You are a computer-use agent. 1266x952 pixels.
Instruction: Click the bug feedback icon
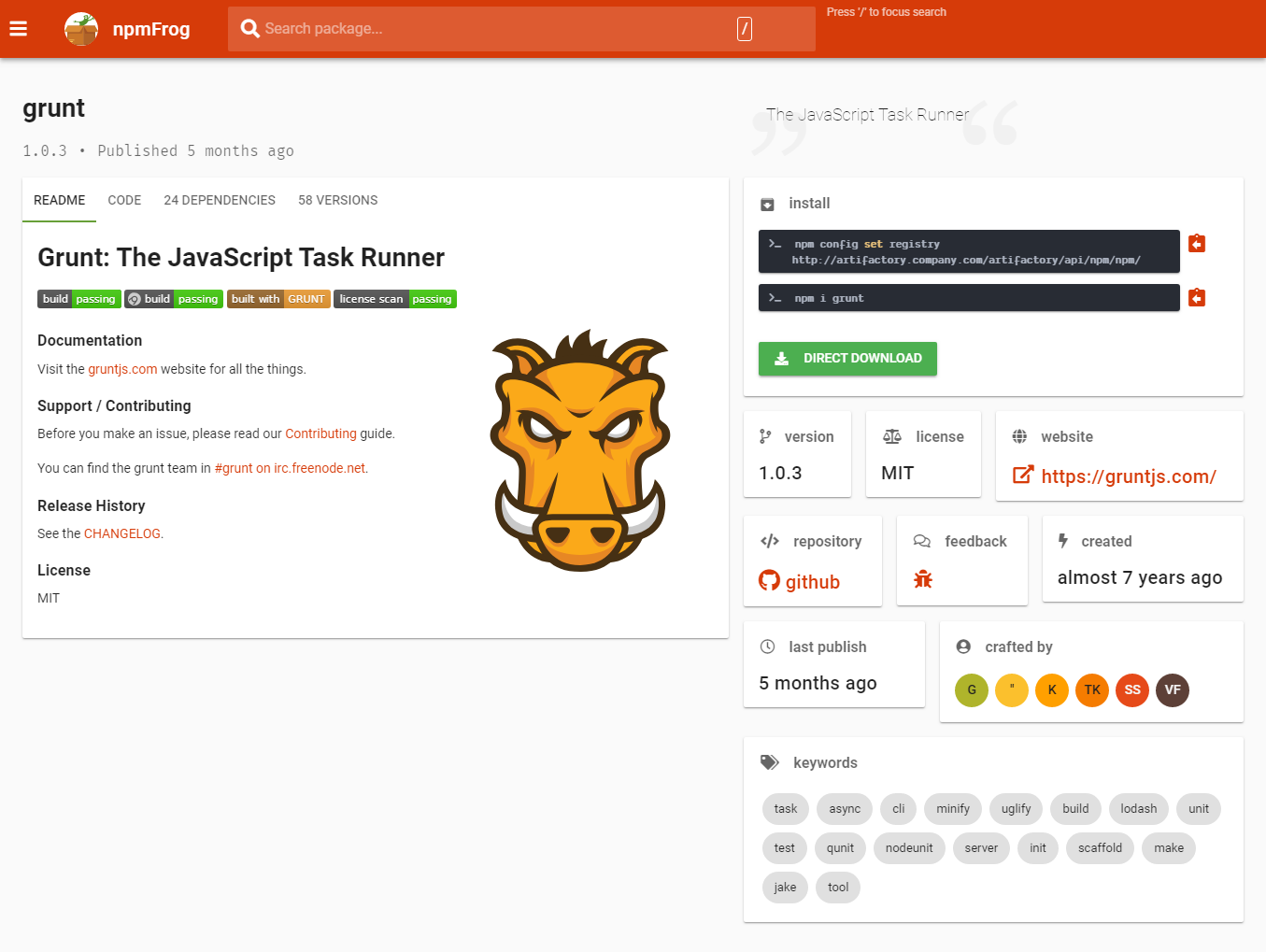point(923,579)
